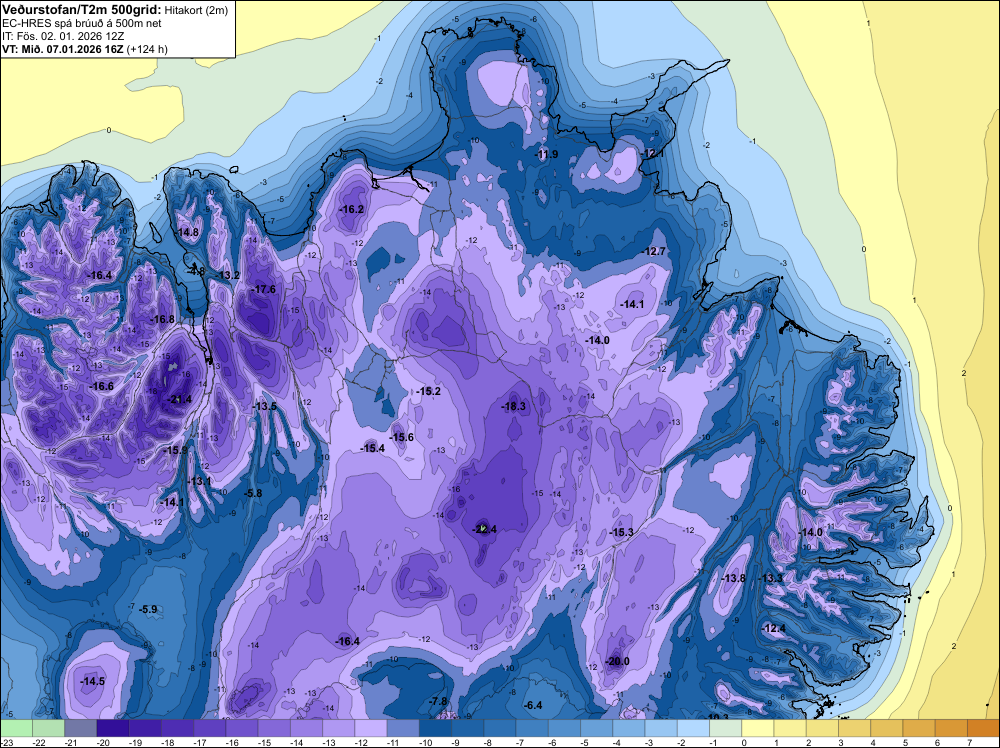The width and height of the screenshot is (1000, 748).
Task: Select the -6.4 temperature label
Action: pos(533,705)
